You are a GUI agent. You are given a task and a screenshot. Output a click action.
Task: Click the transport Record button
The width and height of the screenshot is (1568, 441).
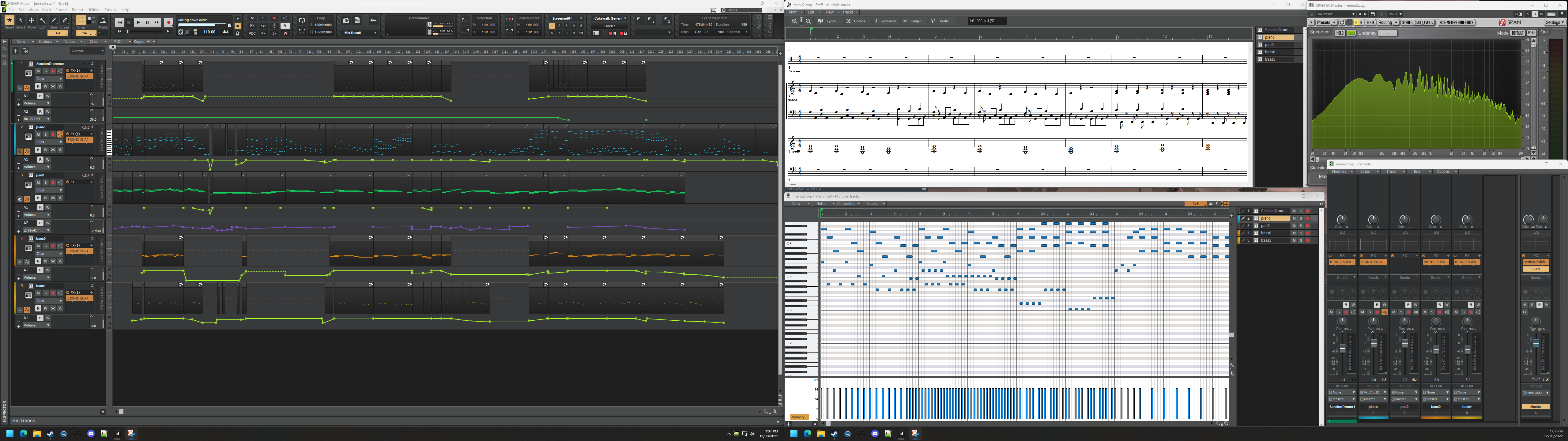(x=169, y=23)
